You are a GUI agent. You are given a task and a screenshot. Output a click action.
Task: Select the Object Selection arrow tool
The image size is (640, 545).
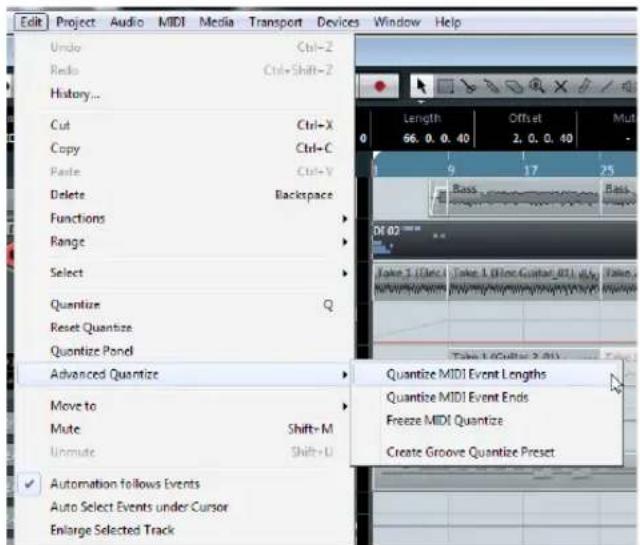(x=421, y=87)
